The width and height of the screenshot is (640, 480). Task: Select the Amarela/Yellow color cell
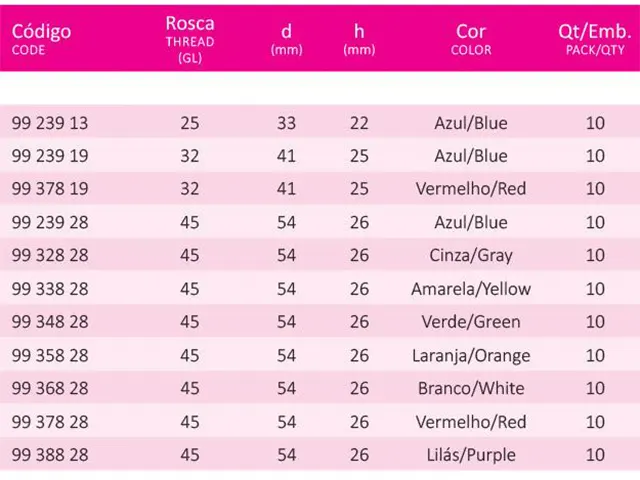pyautogui.click(x=471, y=289)
